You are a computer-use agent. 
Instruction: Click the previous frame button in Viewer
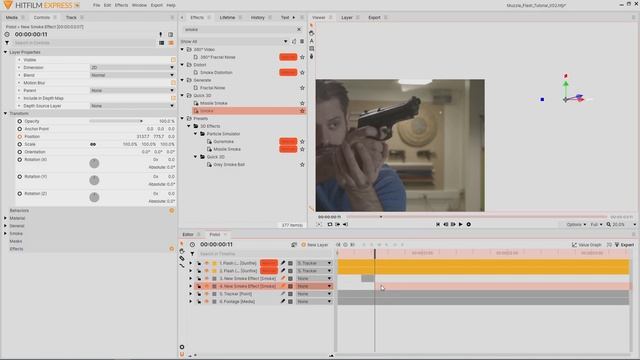(445, 224)
